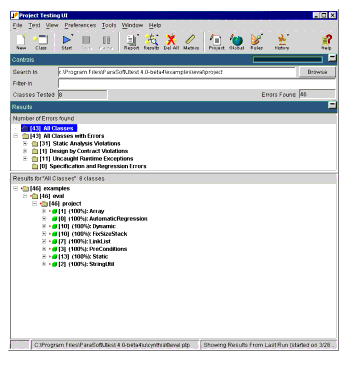Click folder icon of Static Analysis Violations
The width and height of the screenshot is (361, 369).
pos(35,144)
